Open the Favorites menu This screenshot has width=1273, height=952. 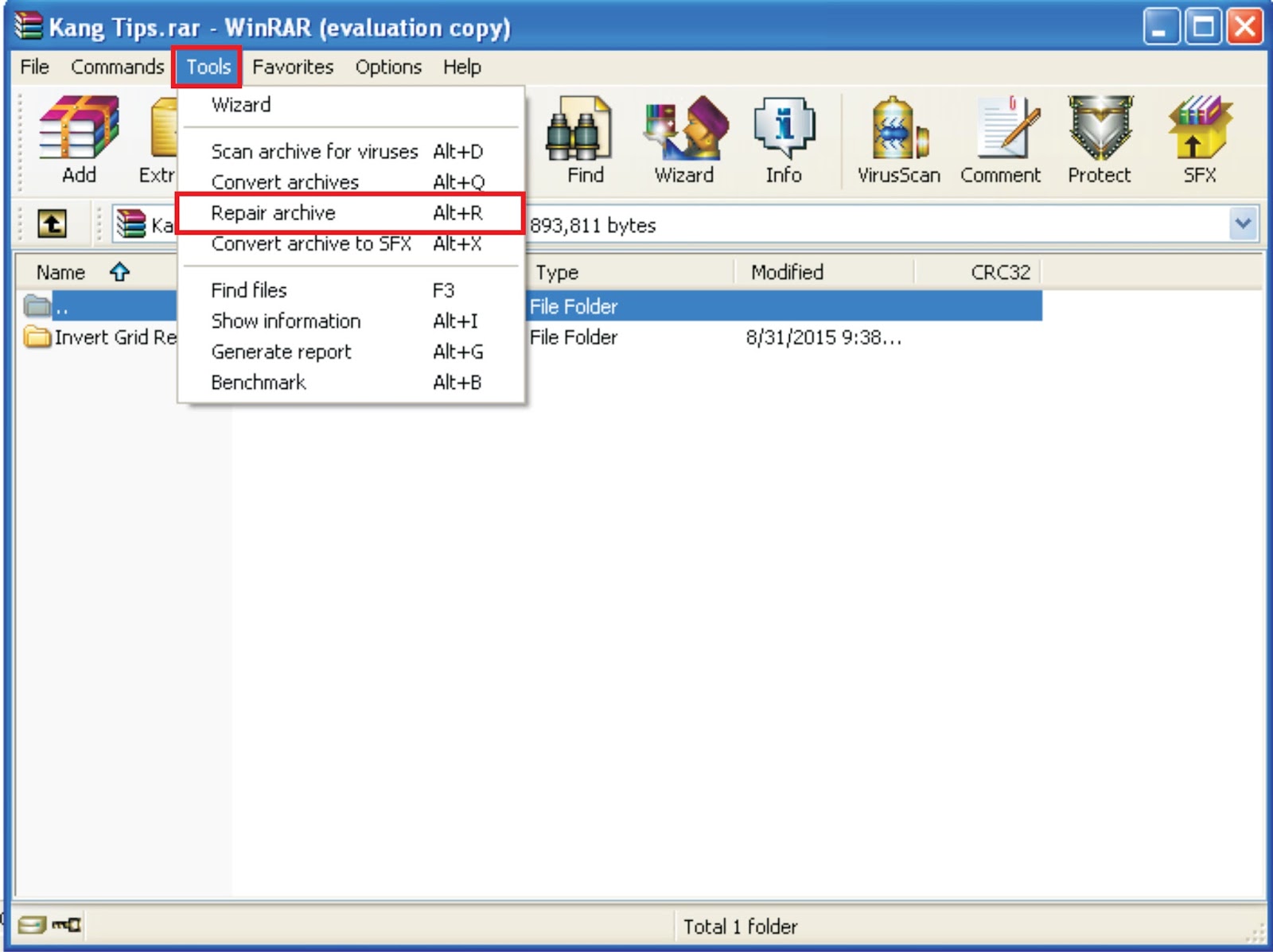(x=293, y=67)
